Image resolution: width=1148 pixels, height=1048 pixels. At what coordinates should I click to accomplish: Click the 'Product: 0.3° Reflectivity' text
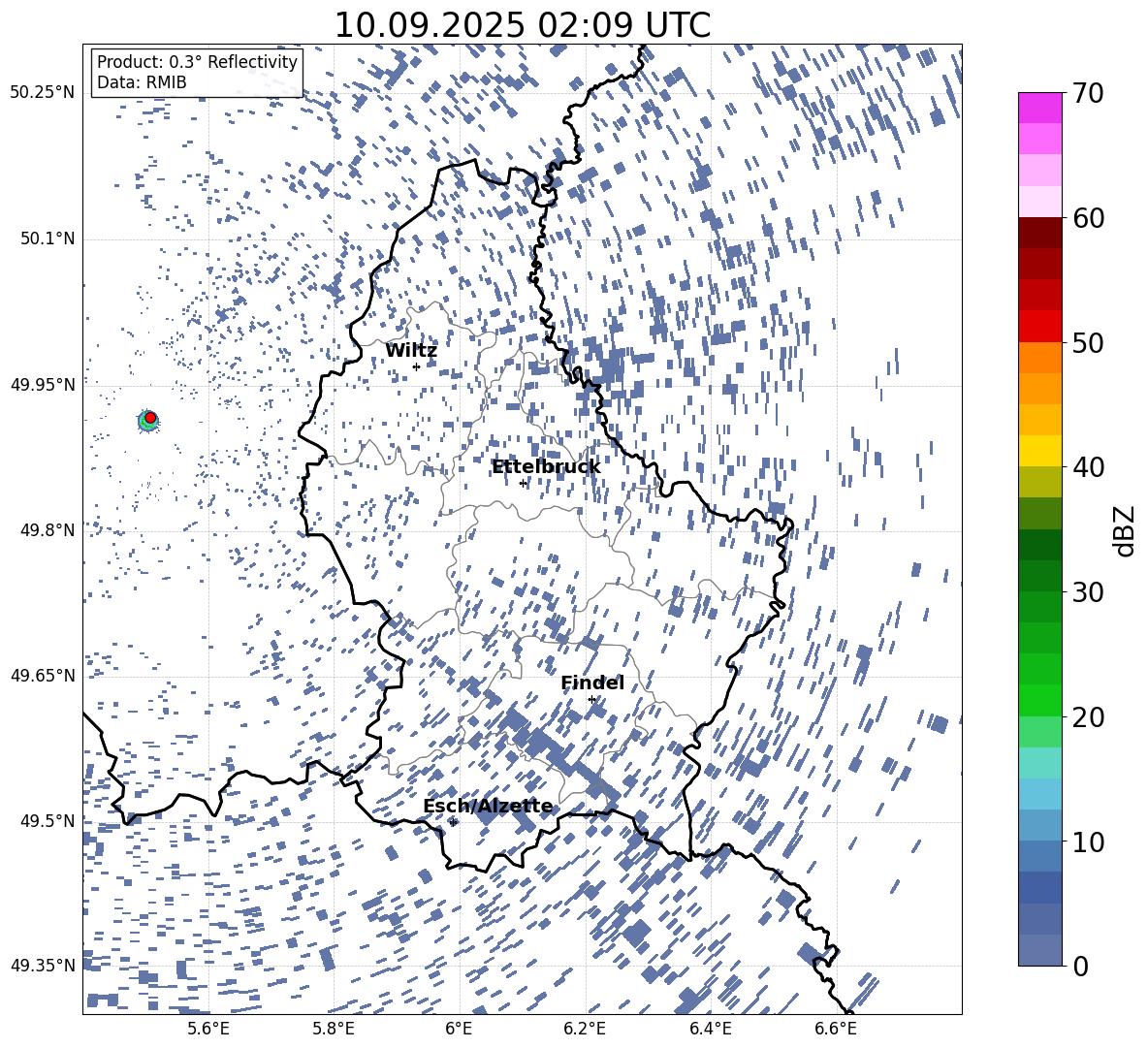(x=197, y=62)
